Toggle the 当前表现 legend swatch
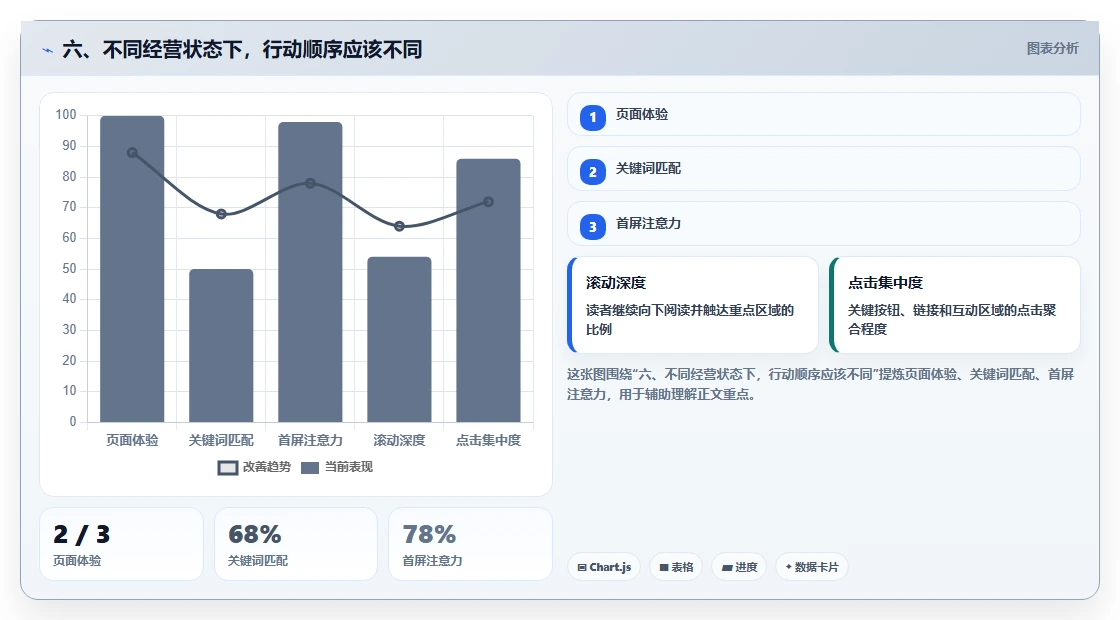1120x620 pixels. tap(309, 468)
